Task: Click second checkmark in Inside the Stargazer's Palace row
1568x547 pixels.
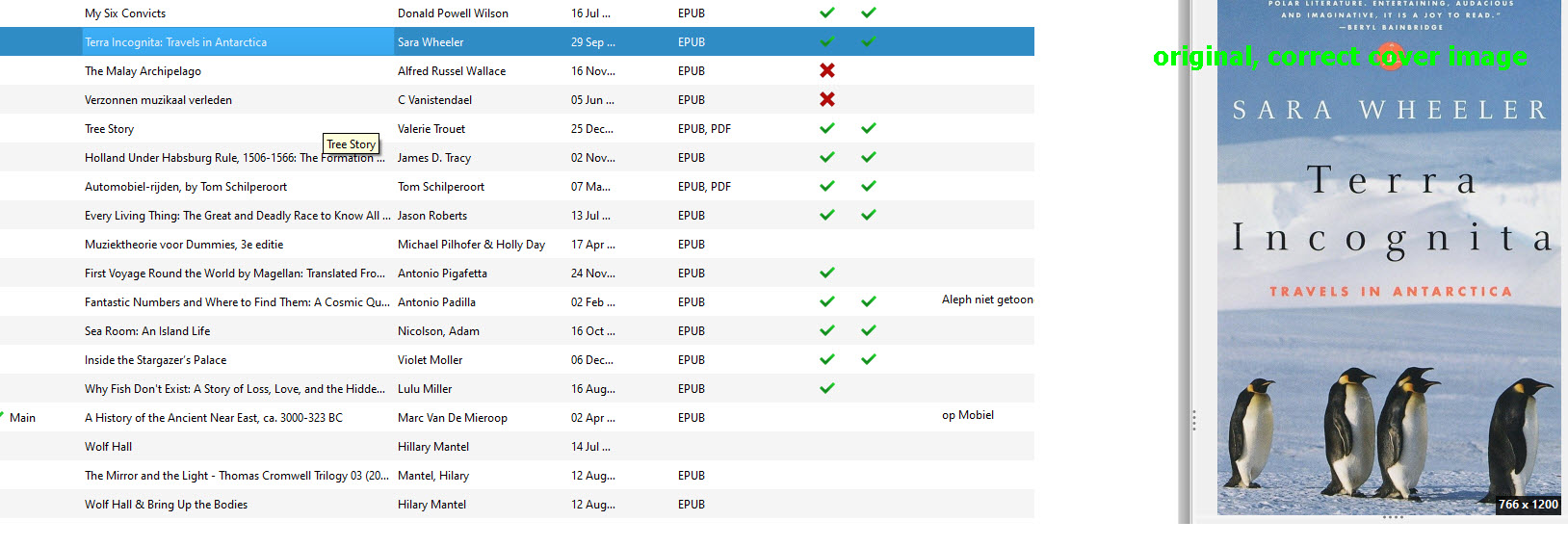Action: (x=868, y=359)
